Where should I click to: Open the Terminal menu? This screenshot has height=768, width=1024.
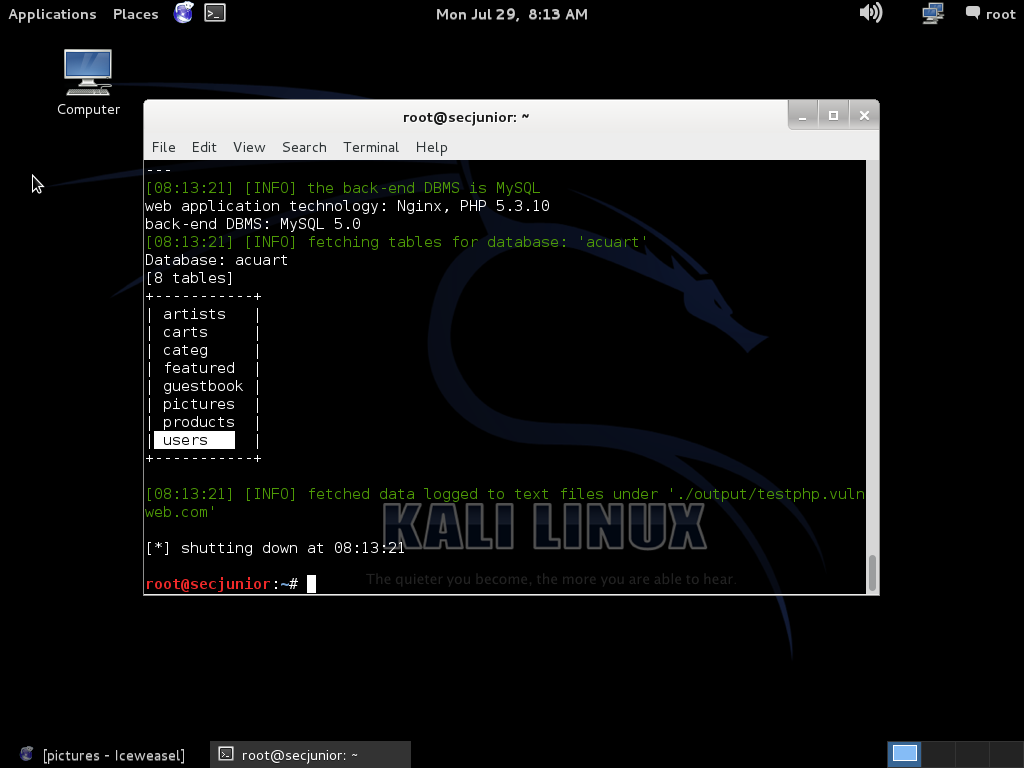pos(371,147)
